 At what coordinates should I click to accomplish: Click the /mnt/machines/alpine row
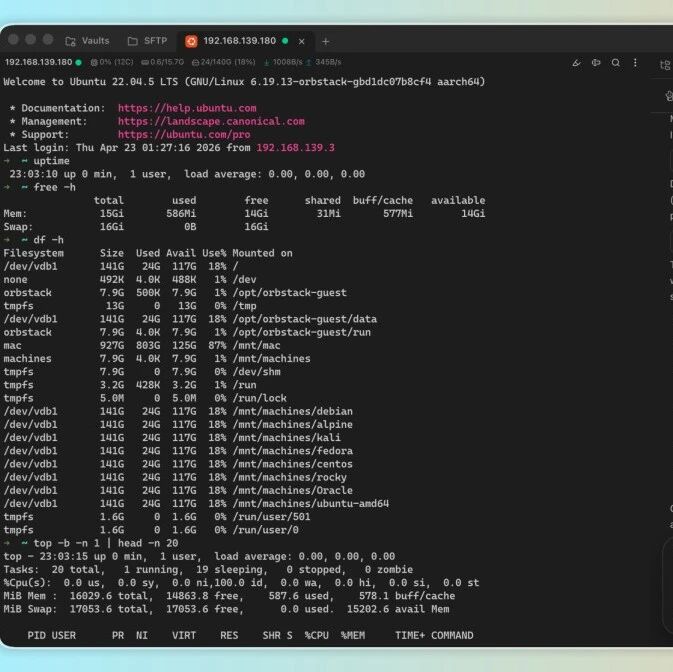coord(178,425)
